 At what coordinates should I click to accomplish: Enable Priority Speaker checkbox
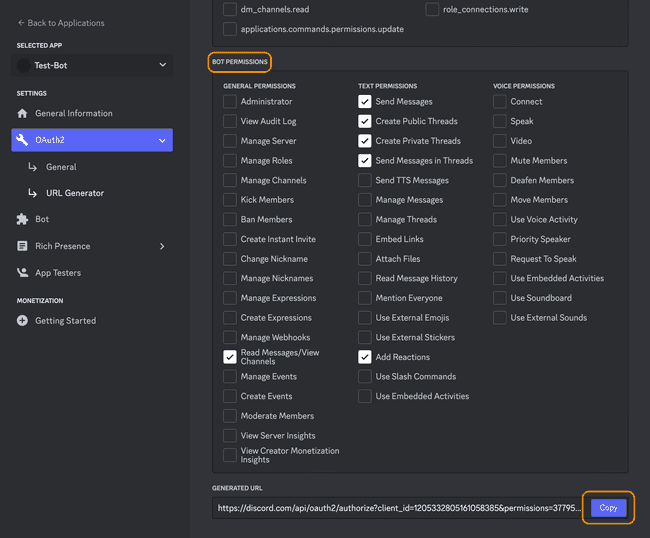pyautogui.click(x=500, y=239)
